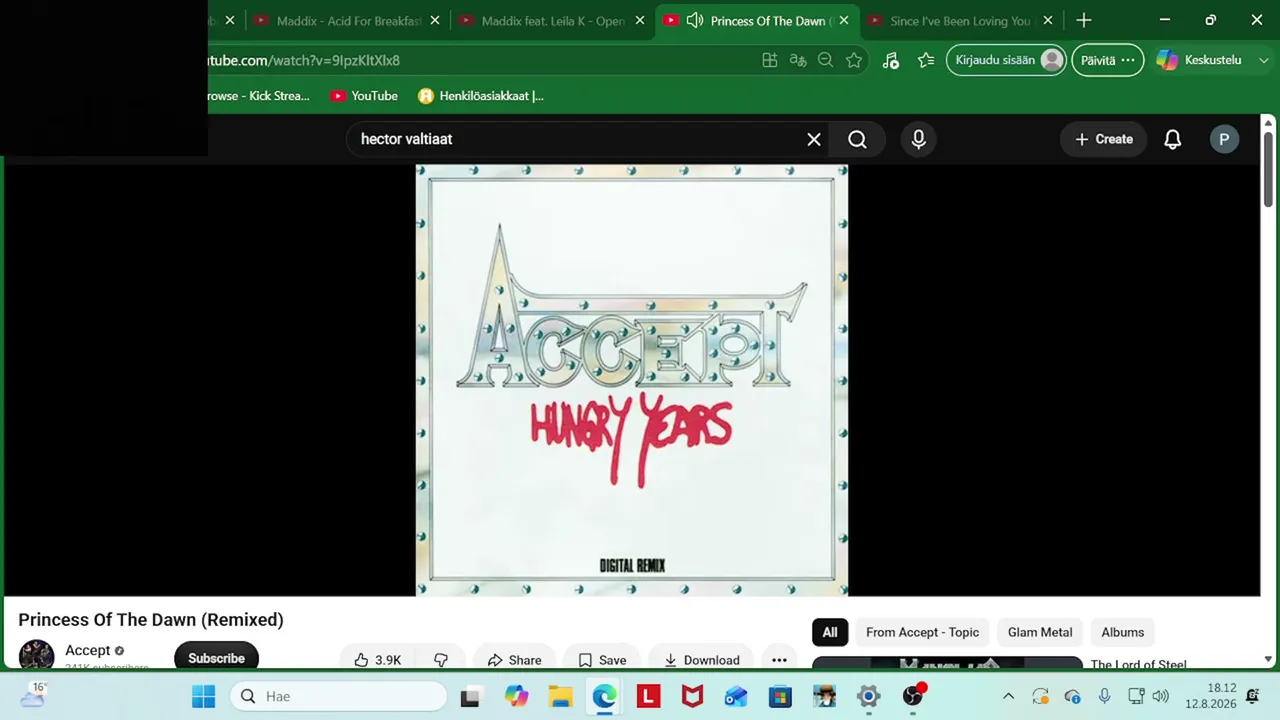Screen dimensions: 1280x720
Task: Open the volume control in system tray
Action: pos(1160,696)
